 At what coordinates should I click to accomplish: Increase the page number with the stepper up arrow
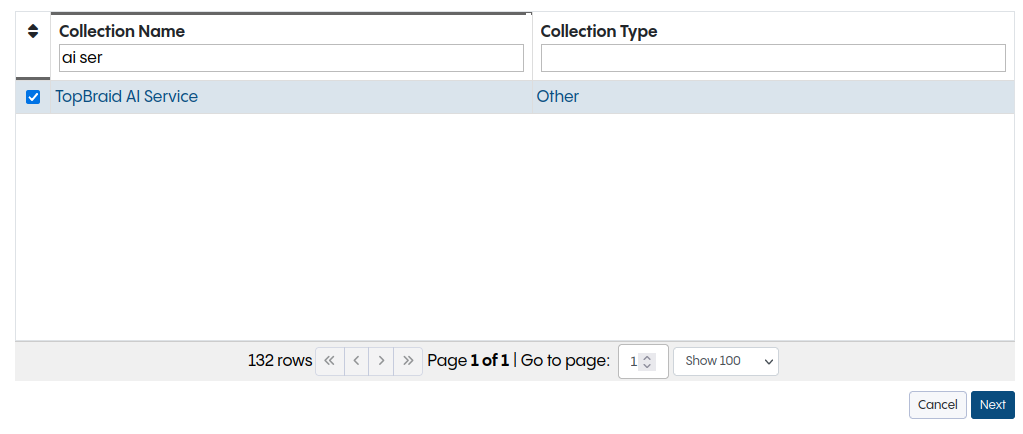click(x=647, y=357)
